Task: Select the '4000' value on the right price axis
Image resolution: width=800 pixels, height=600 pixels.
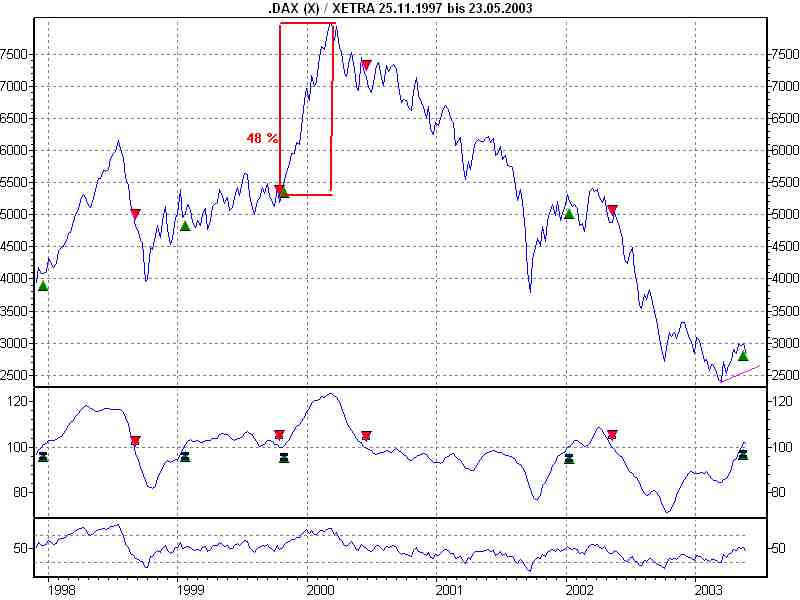Action: (785, 279)
